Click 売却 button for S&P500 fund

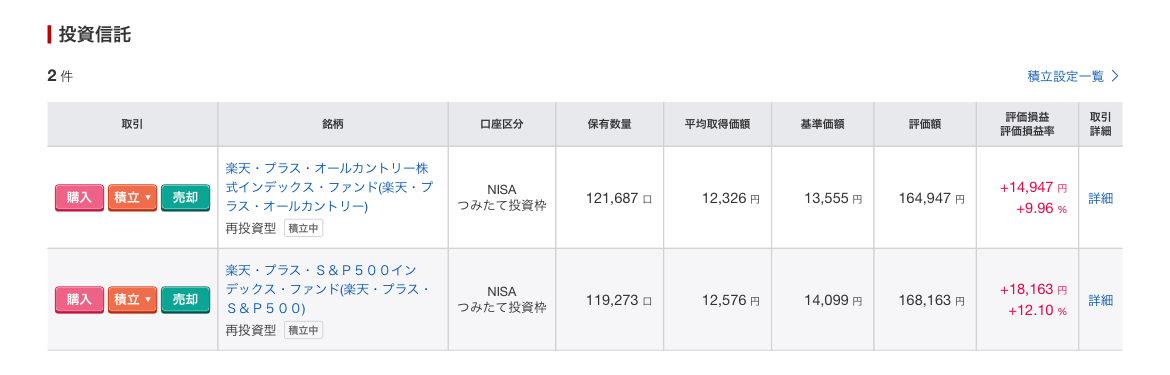(186, 300)
